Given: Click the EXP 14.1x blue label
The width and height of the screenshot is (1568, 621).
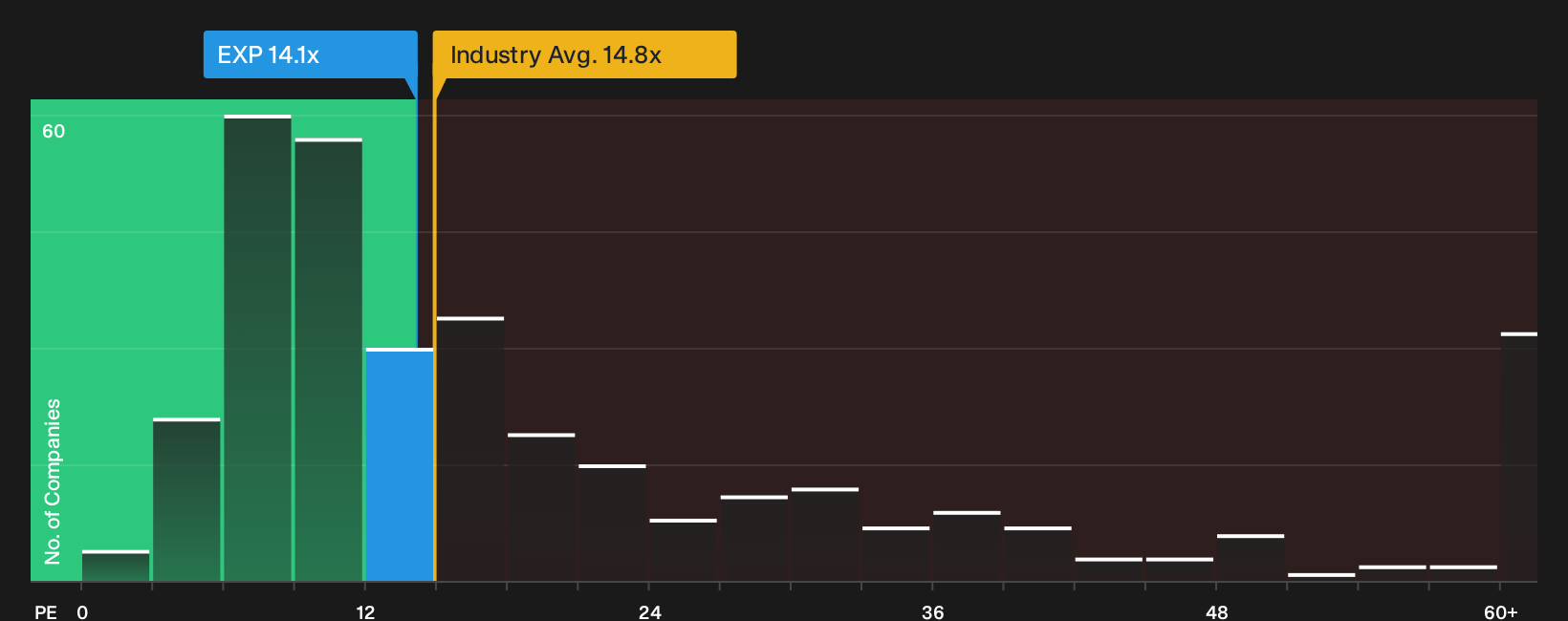Looking at the screenshot, I should (x=310, y=54).
